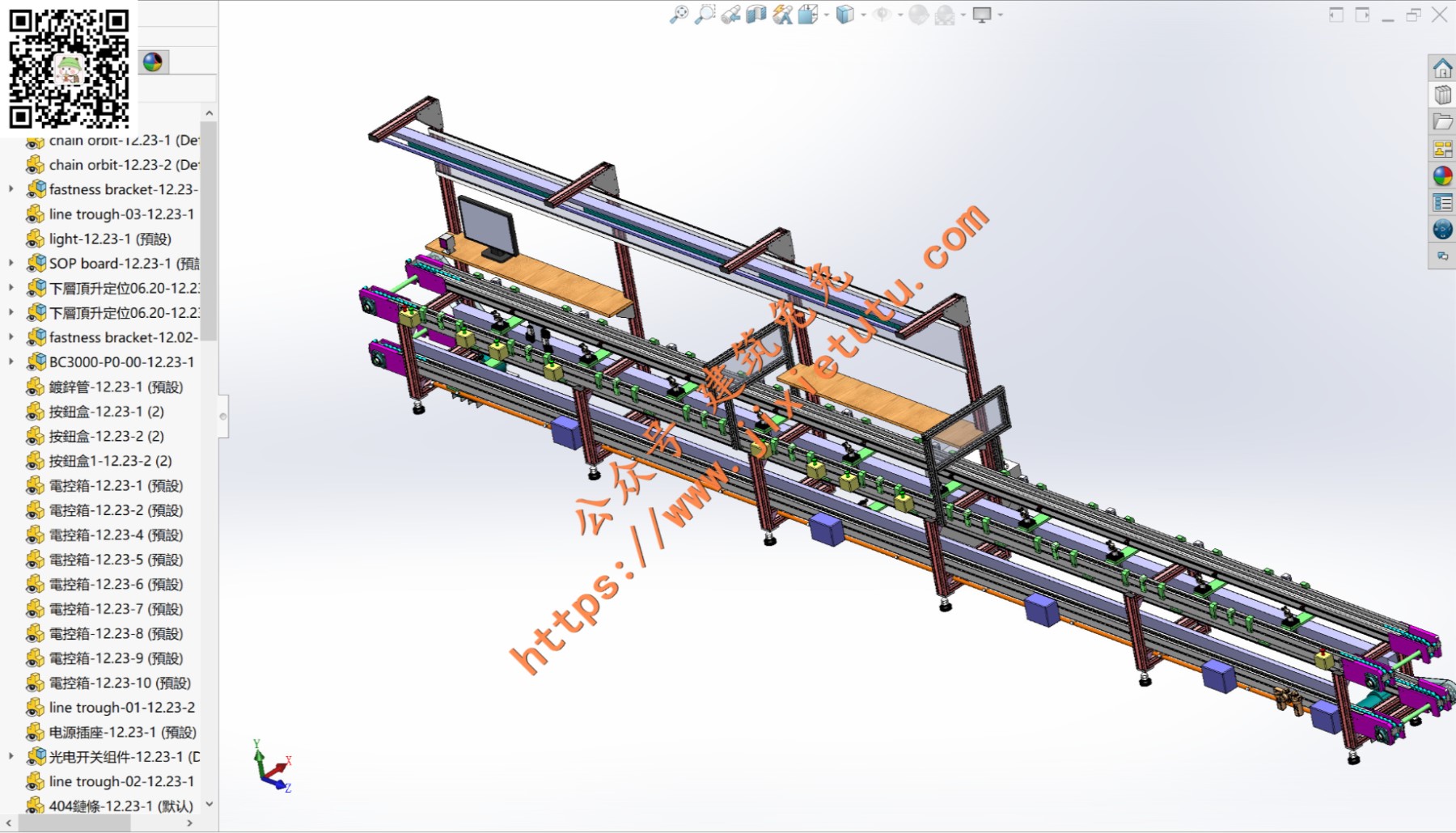Viewport: 1456px width, 833px height.
Task: Select the Zoom to Area tool
Action: (x=705, y=15)
